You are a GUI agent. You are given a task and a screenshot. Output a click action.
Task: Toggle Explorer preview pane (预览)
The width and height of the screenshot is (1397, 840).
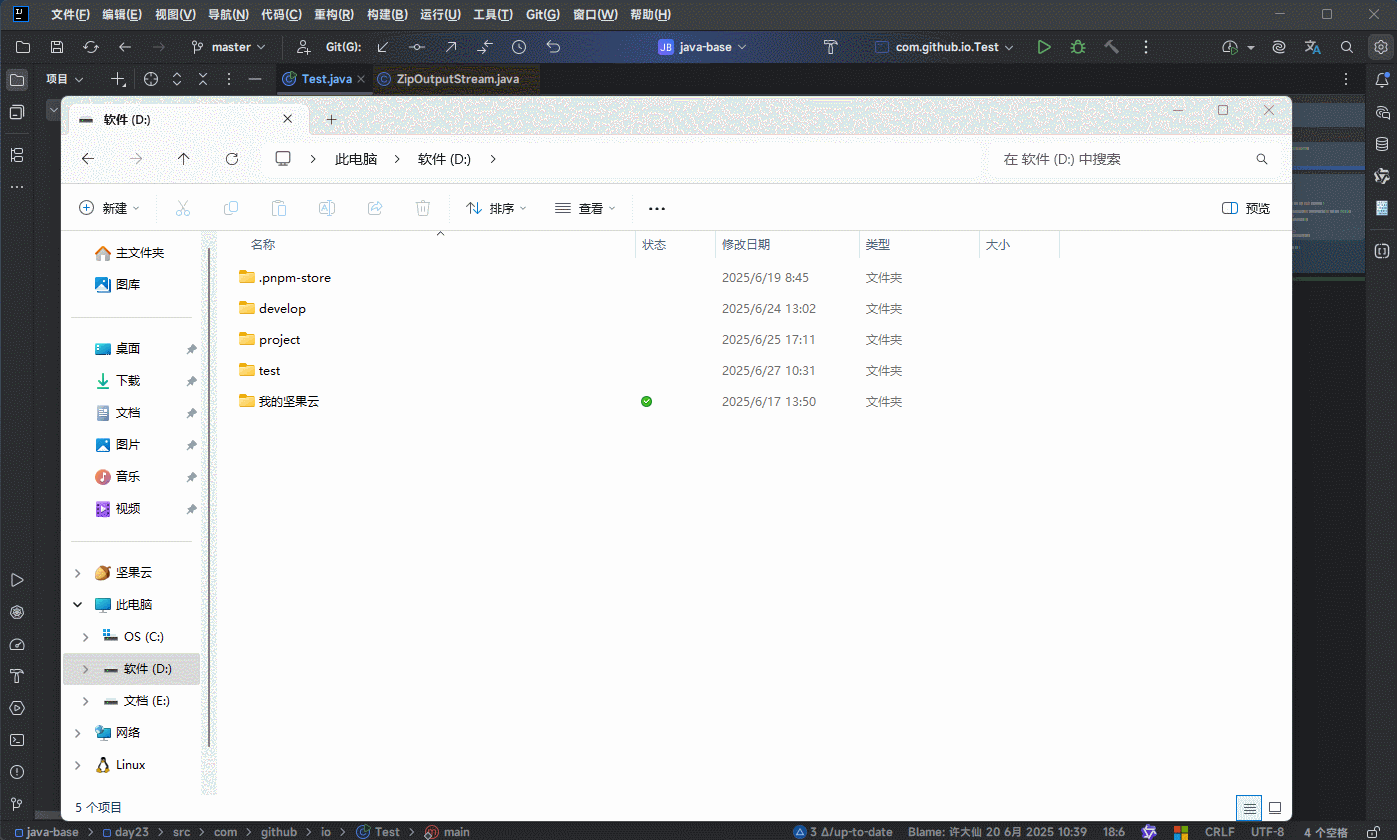tap(1246, 208)
